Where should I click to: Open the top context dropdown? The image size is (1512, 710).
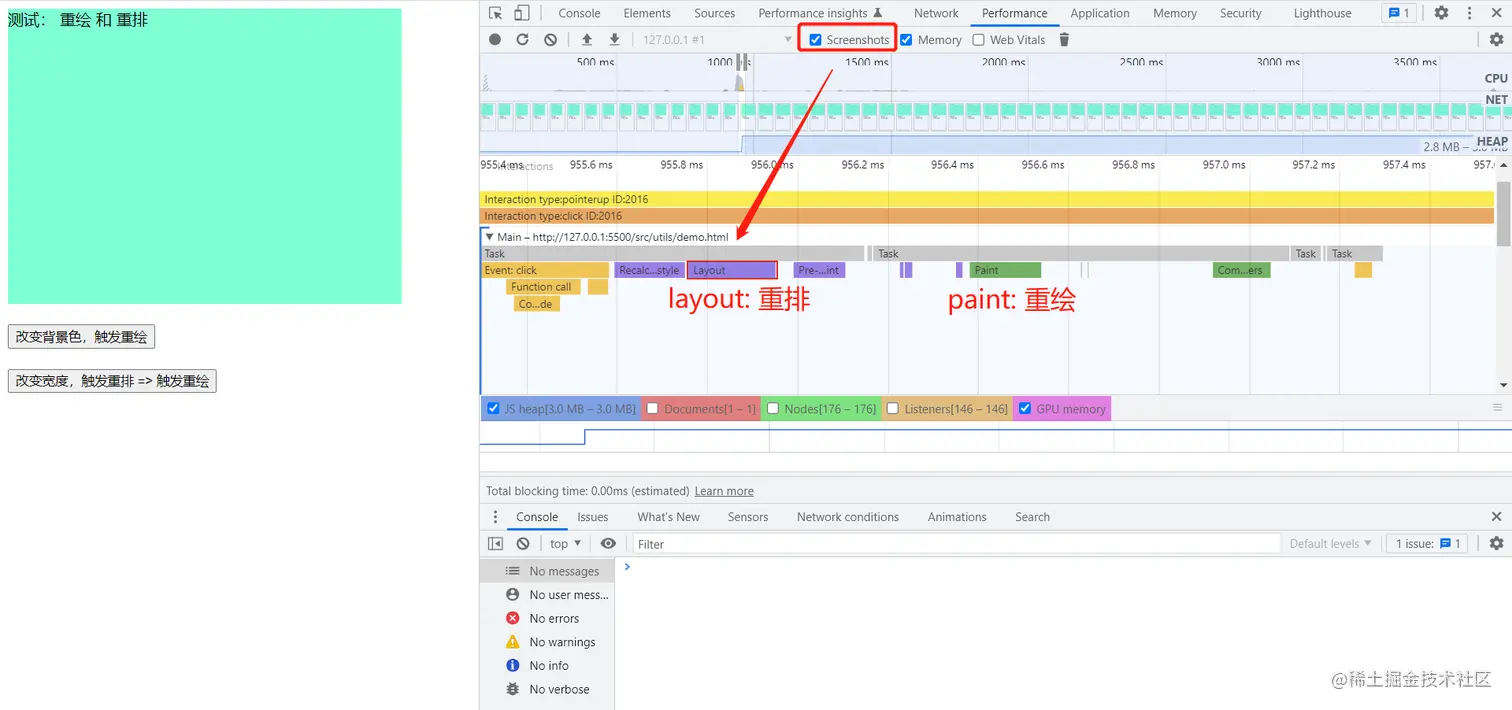click(x=565, y=544)
